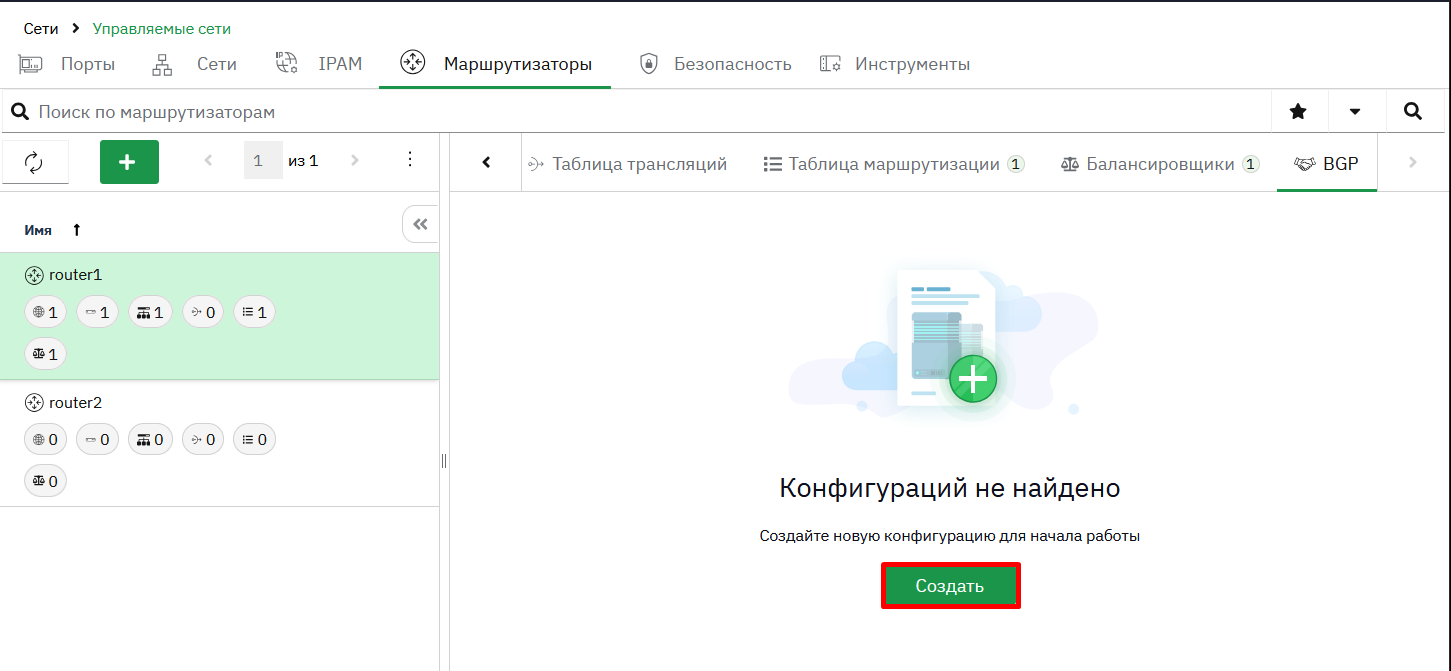Viewport: 1451px width, 671px height.
Task: Select the BGP tab
Action: (1326, 164)
